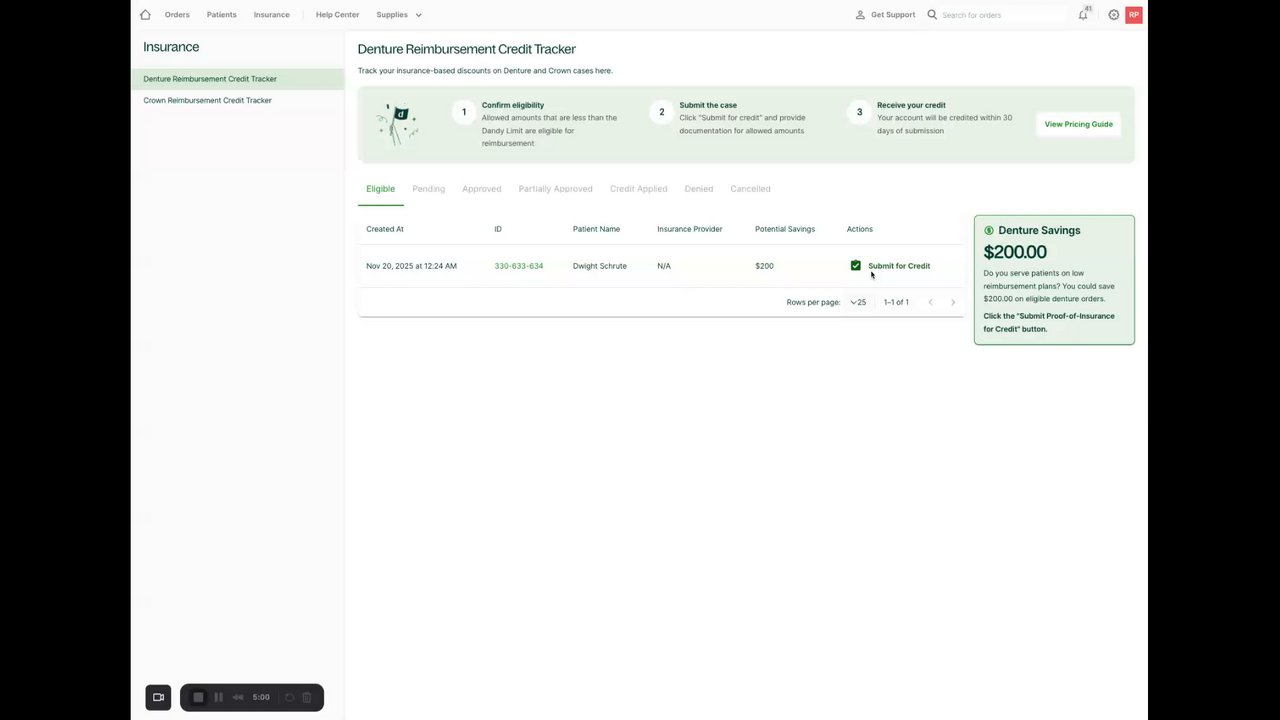
Task: Click the Get Support link
Action: [x=893, y=15]
